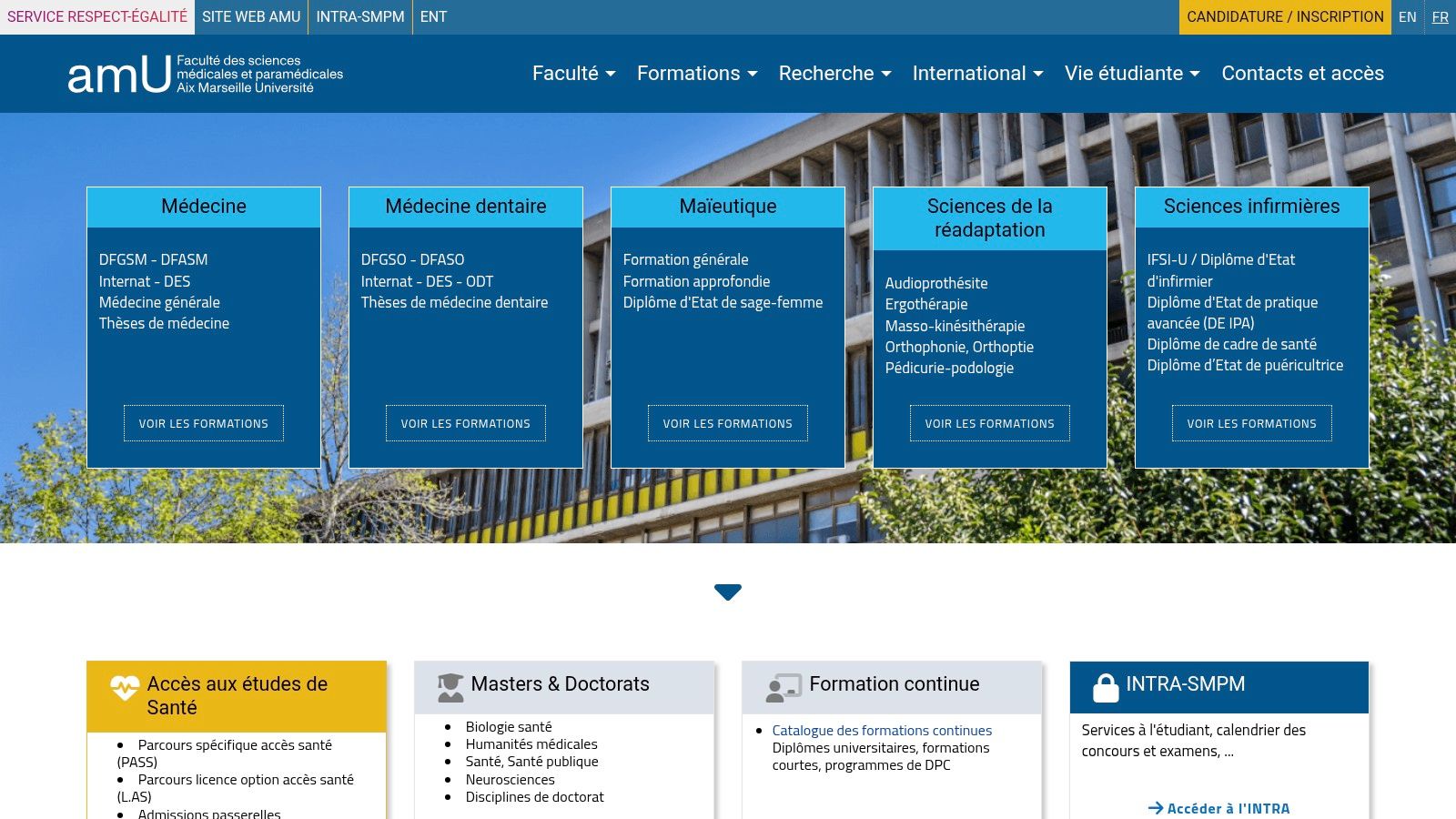1456x819 pixels.
Task: Open the Recherche dropdown
Action: [835, 74]
